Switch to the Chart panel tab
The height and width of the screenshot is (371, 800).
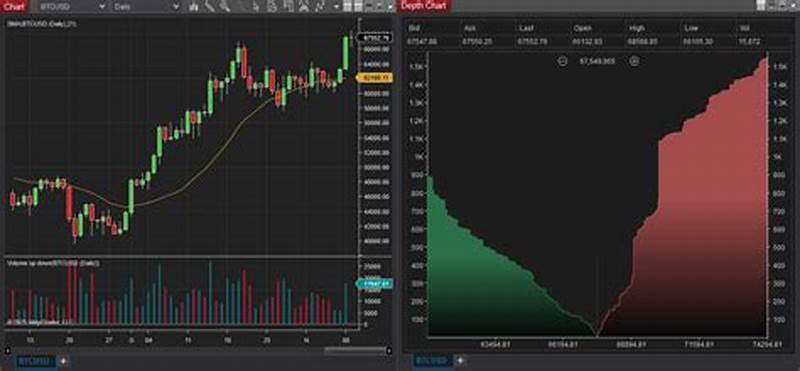click(x=13, y=6)
